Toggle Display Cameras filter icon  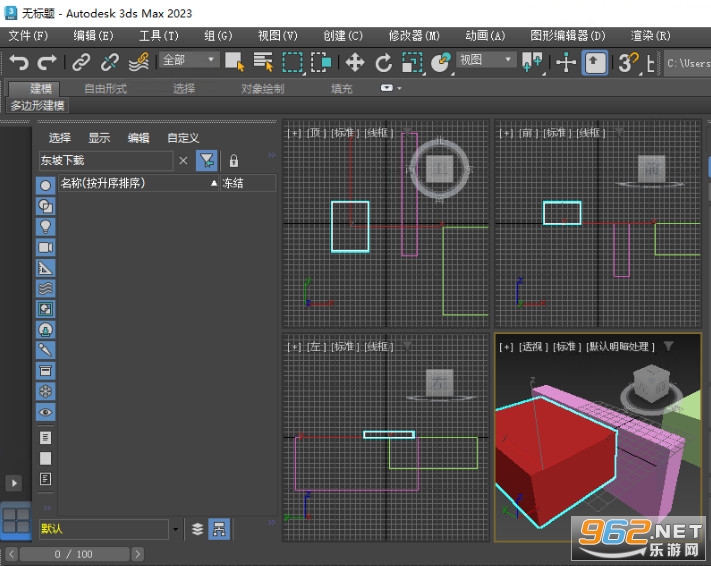45,247
